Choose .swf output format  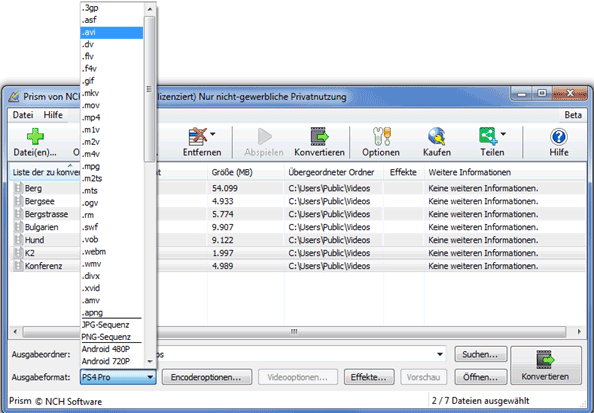(112, 227)
